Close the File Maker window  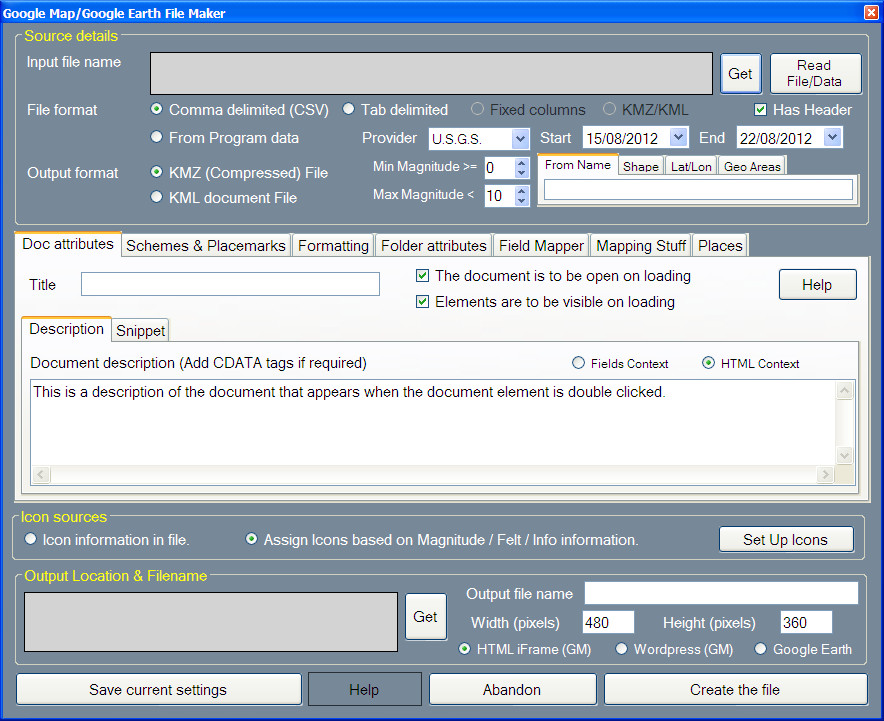click(870, 13)
